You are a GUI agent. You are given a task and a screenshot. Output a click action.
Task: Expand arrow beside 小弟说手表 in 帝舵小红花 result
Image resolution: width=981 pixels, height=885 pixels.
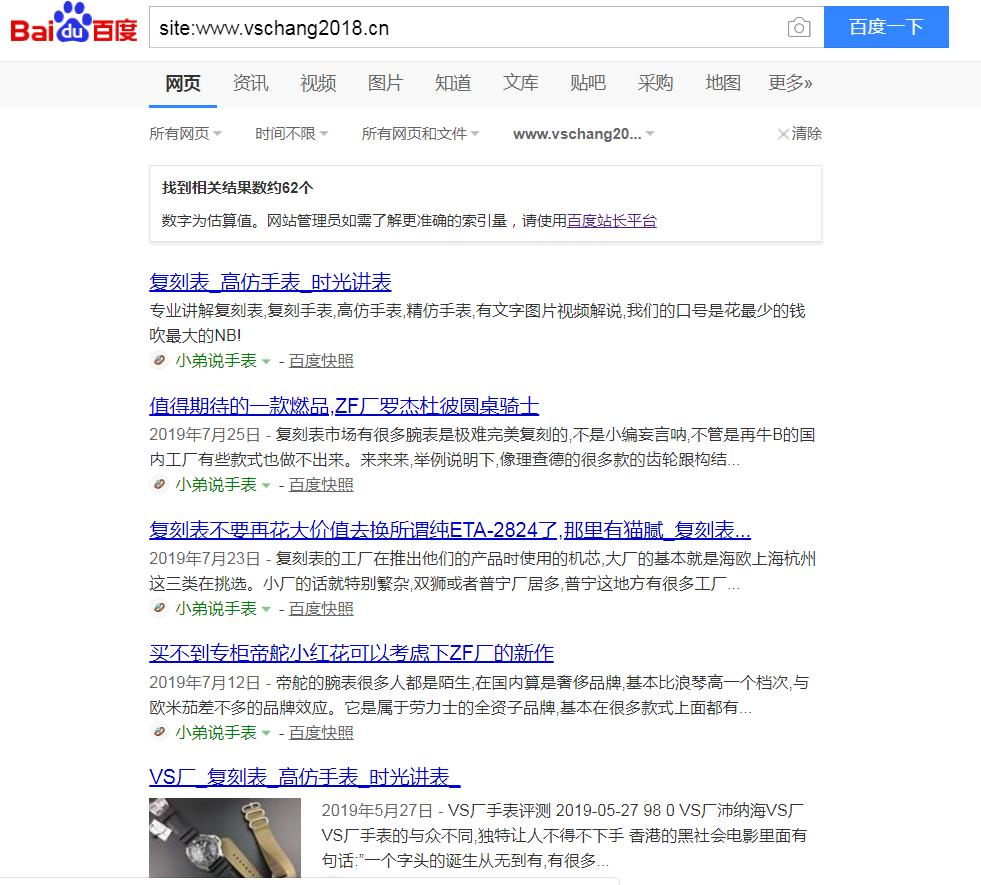266,733
